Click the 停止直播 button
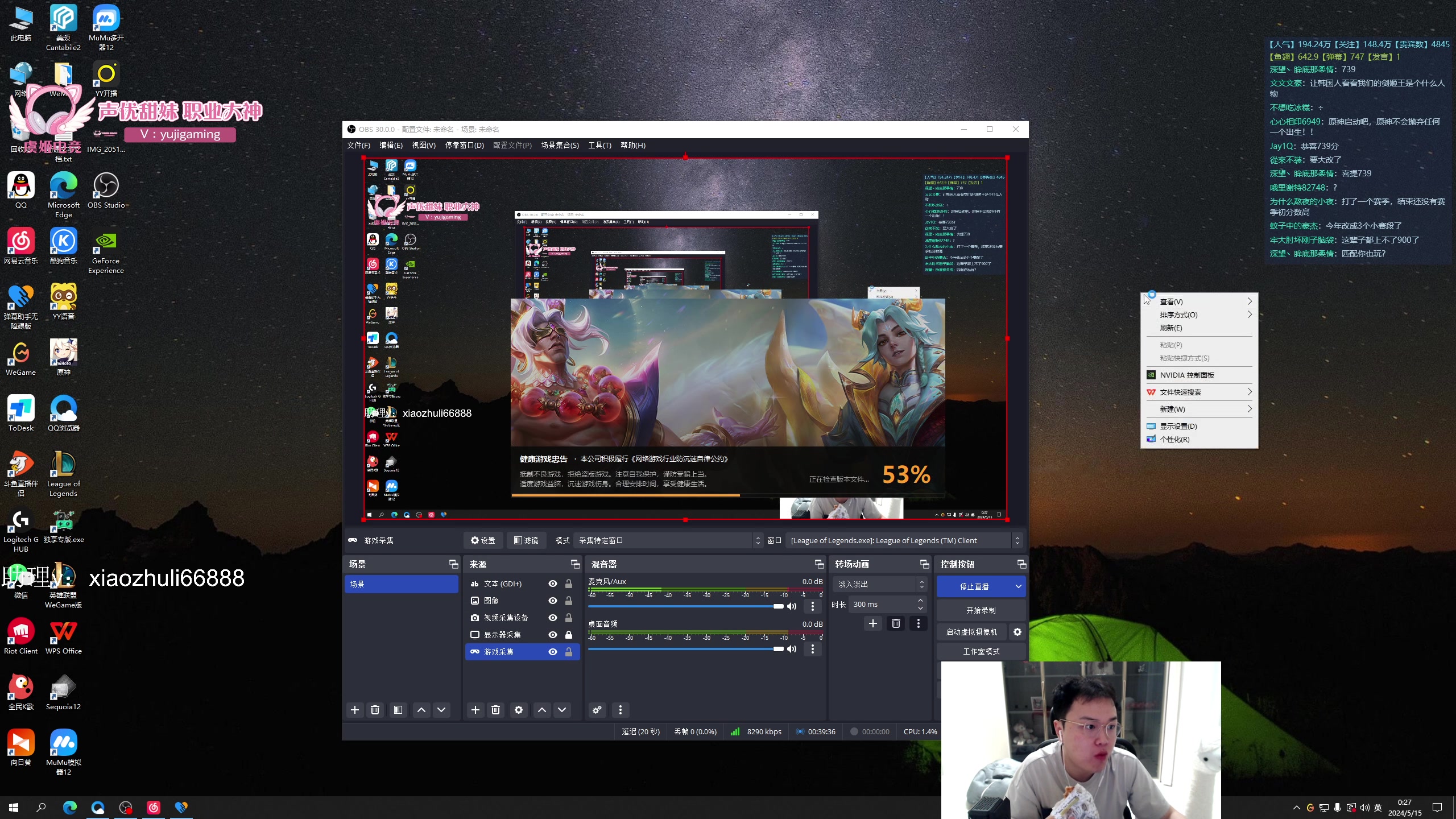 [x=974, y=586]
